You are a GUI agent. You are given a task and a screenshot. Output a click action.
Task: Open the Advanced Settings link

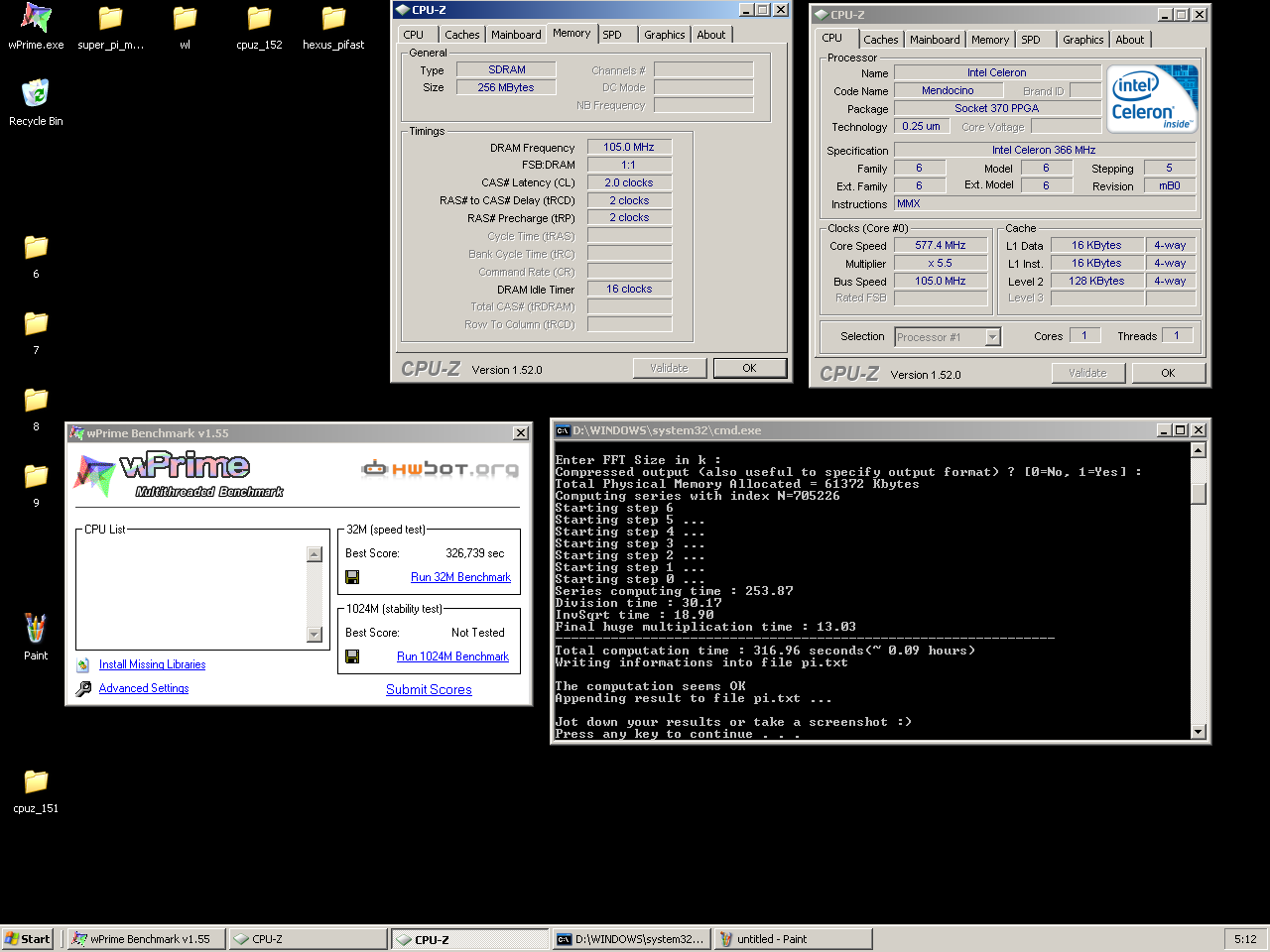coord(144,688)
